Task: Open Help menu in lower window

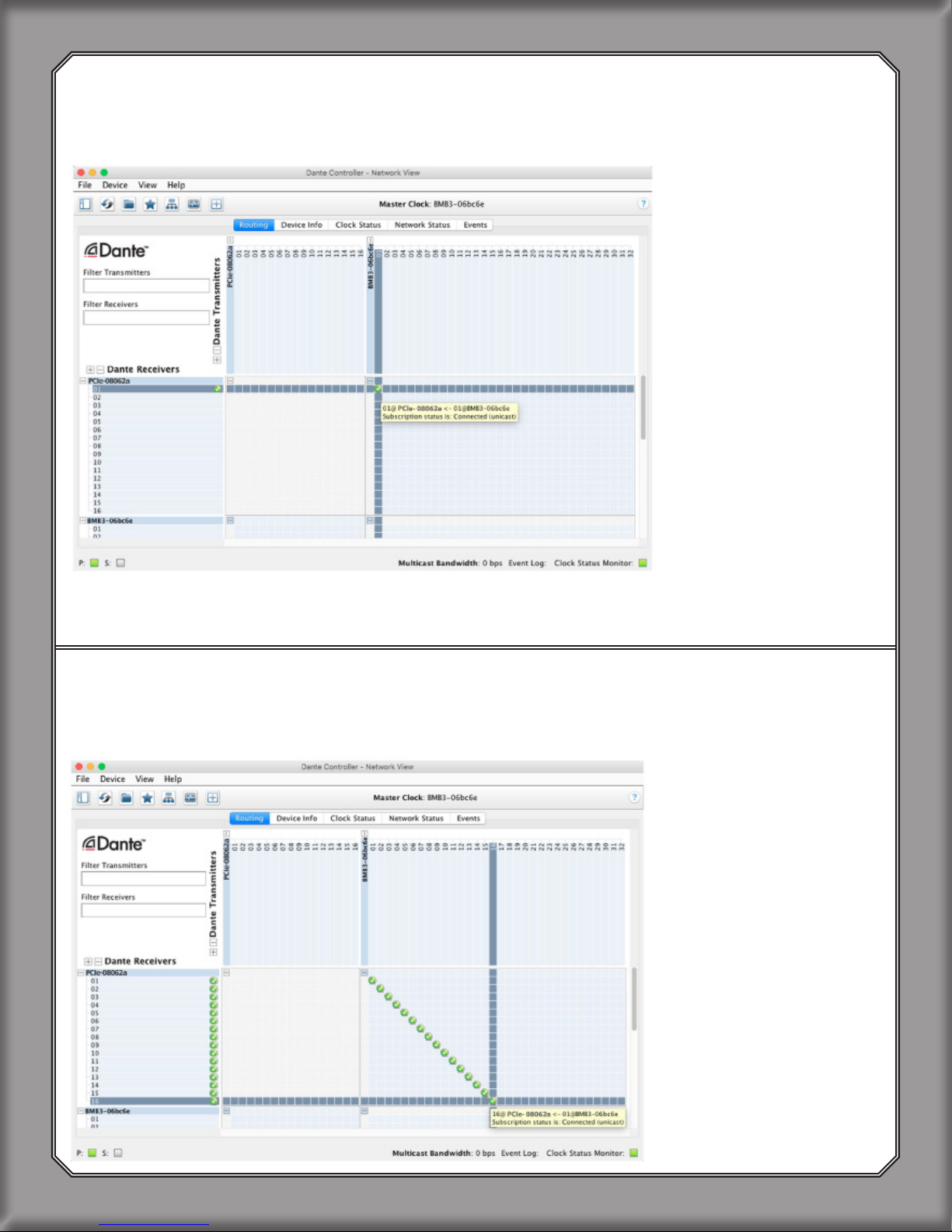Action: (173, 779)
